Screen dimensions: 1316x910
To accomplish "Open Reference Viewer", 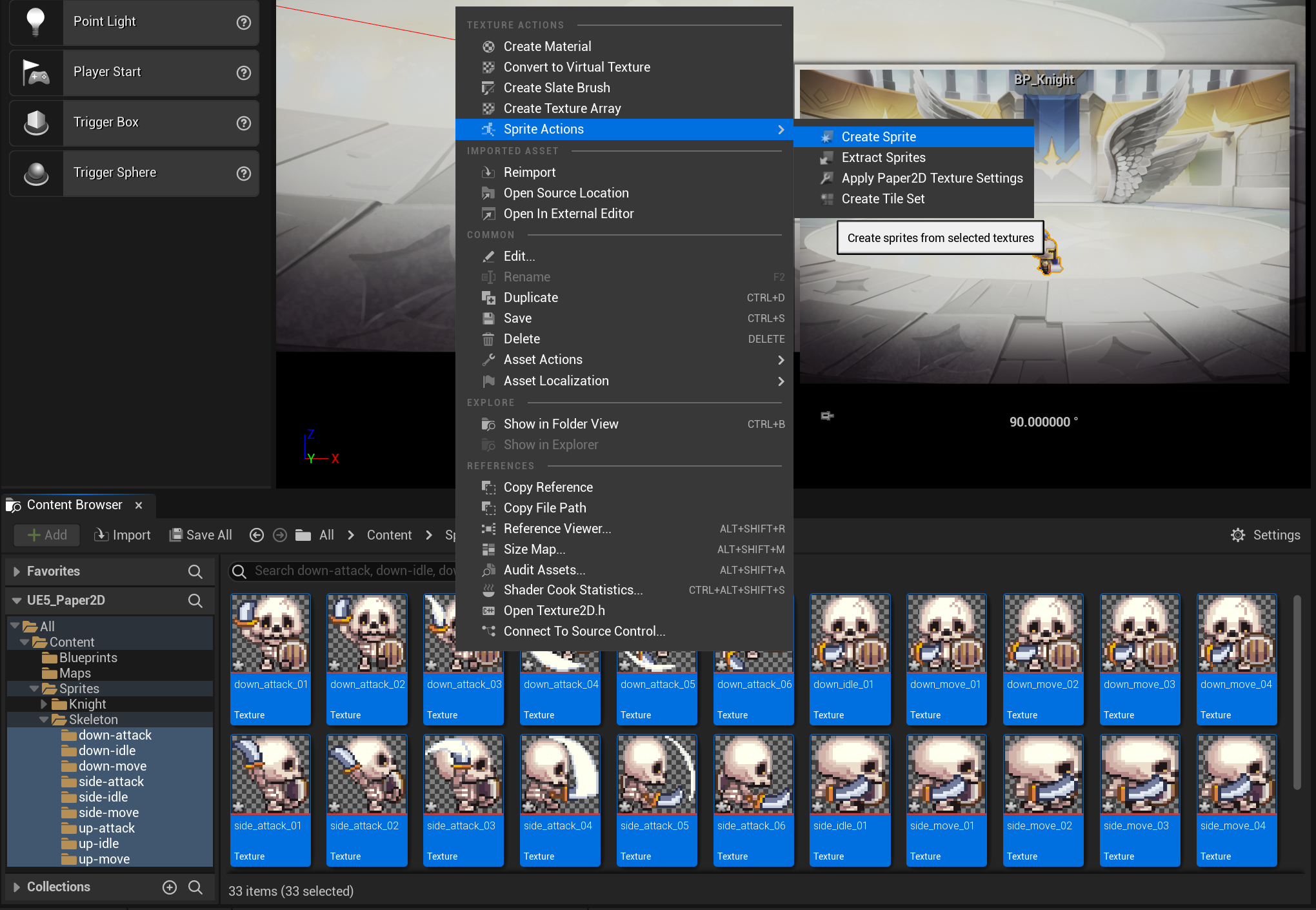I will coord(624,529).
